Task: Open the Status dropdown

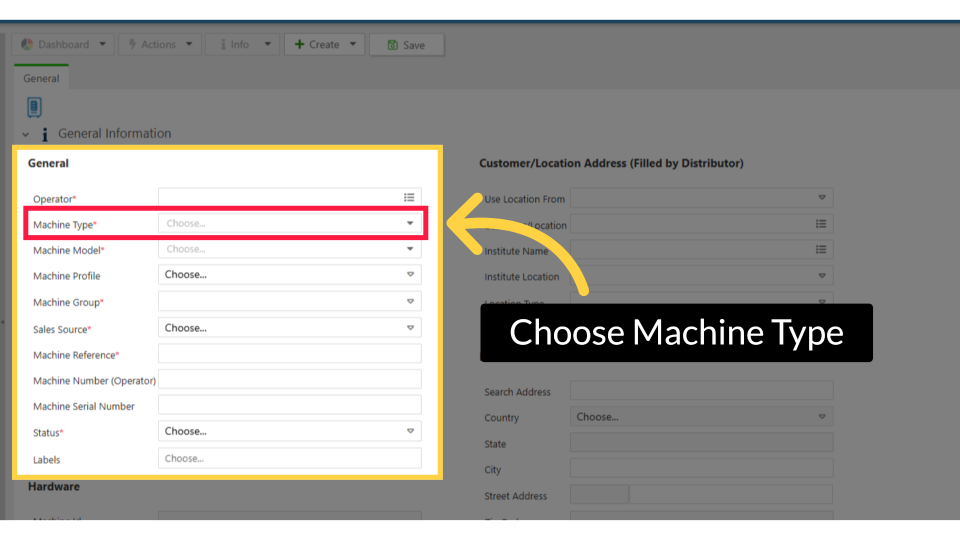Action: (289, 432)
